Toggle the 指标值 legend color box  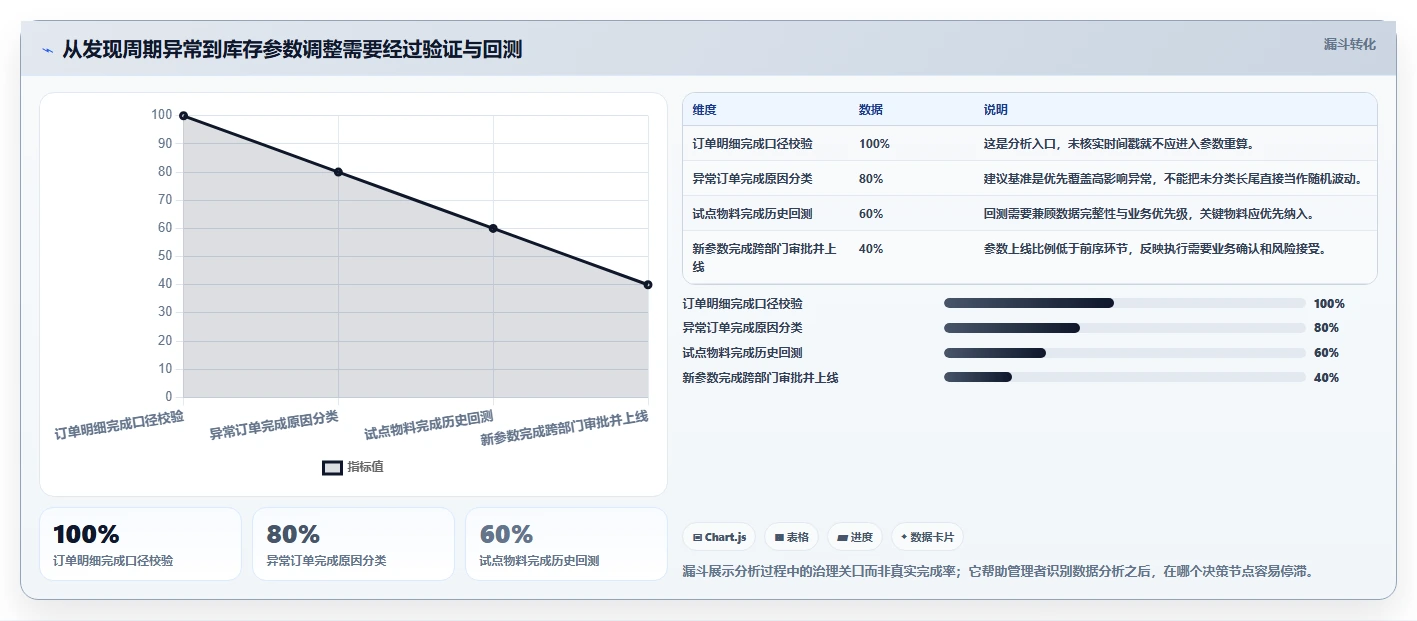[332, 467]
